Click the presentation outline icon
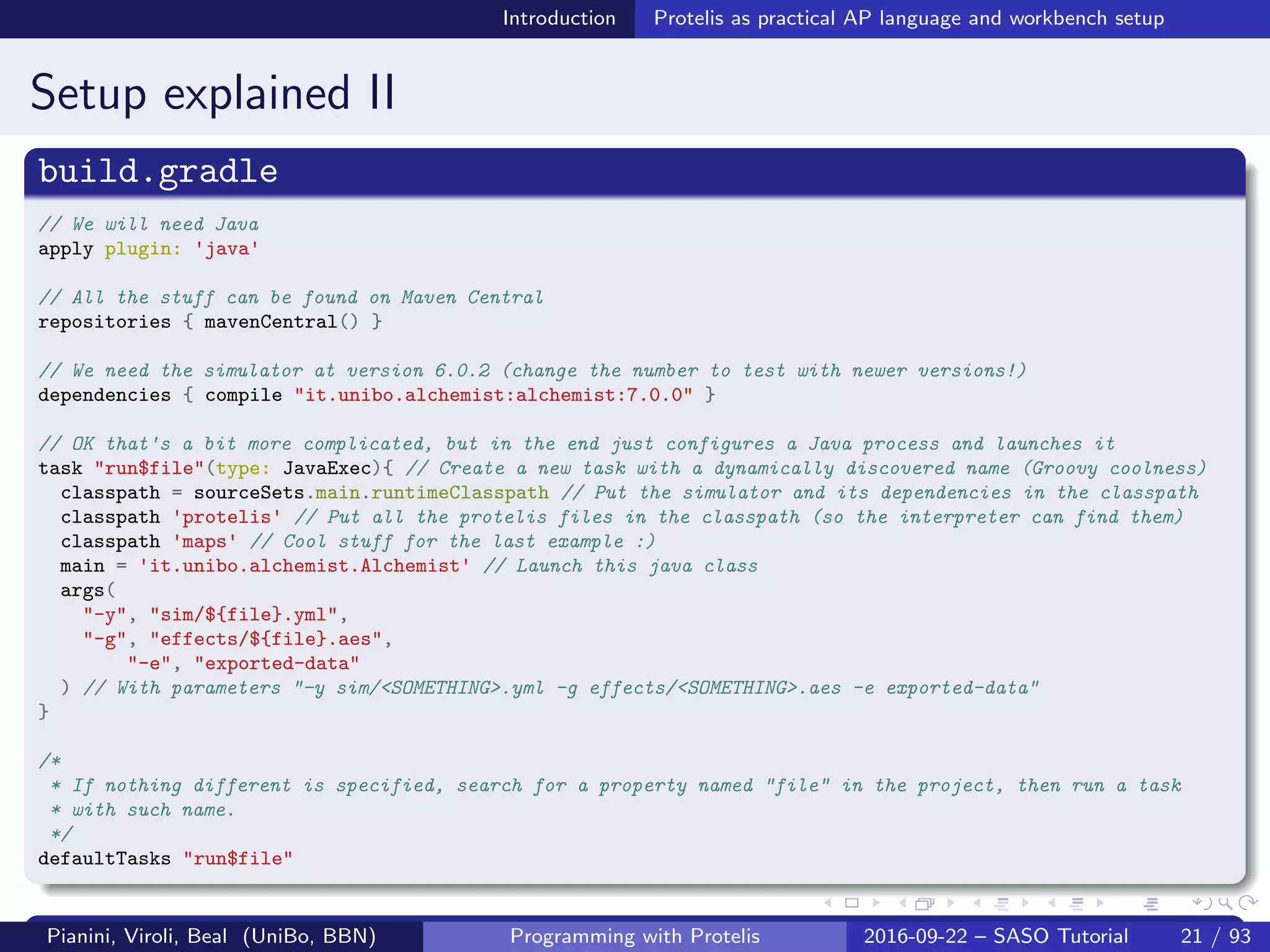The width and height of the screenshot is (1270, 952). click(x=1151, y=904)
